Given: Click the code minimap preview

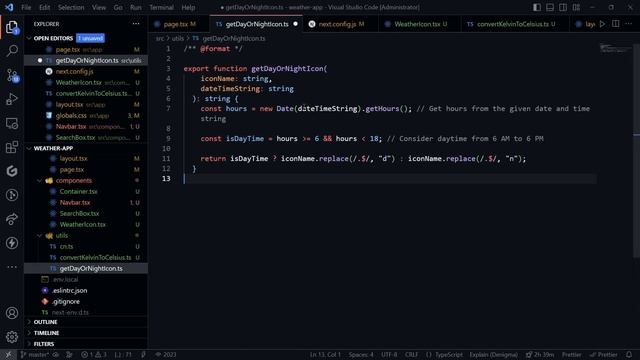Looking at the screenshot, I should tap(615, 48).
